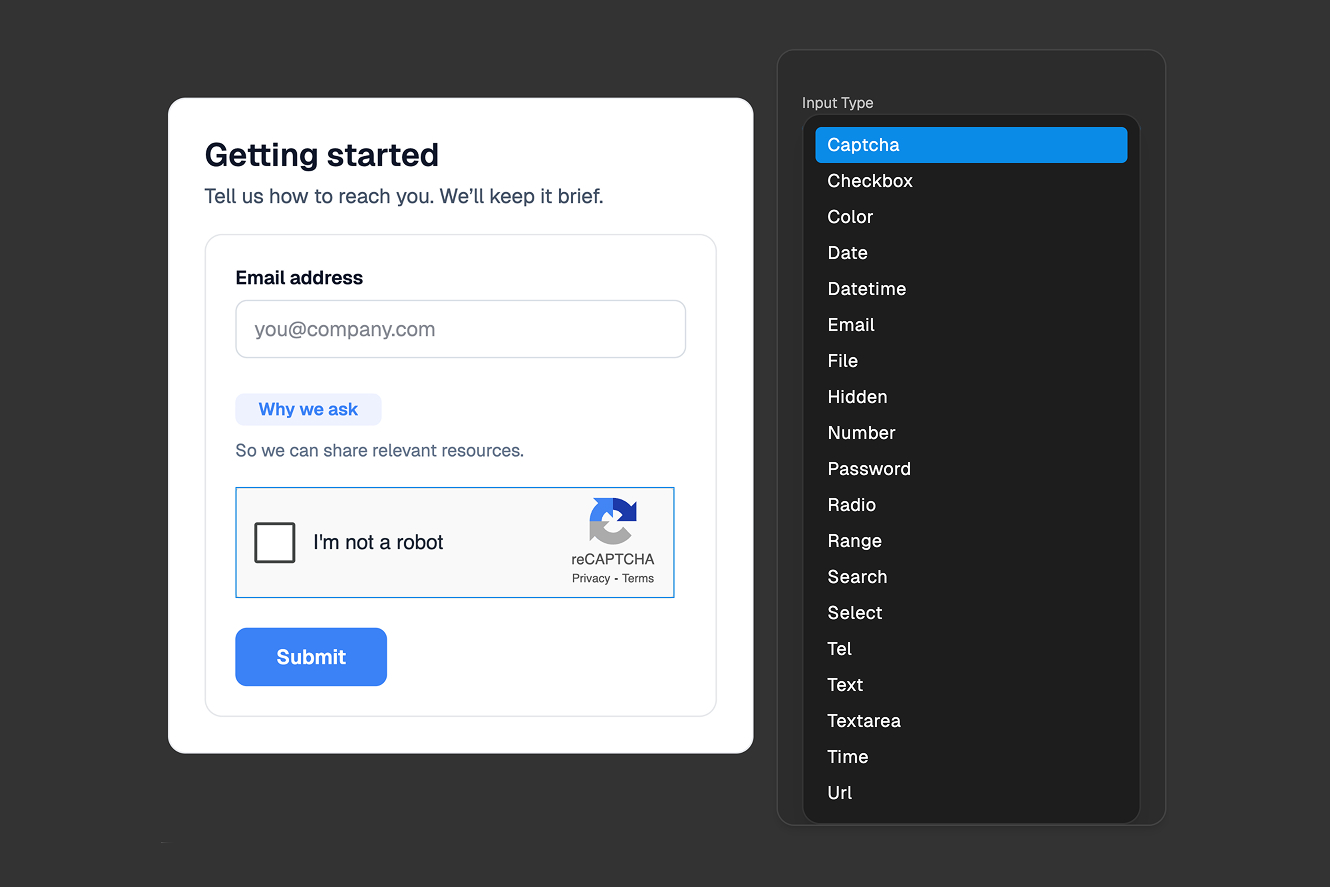The width and height of the screenshot is (1330, 887).
Task: Click the Getting started heading
Action: [322, 155]
